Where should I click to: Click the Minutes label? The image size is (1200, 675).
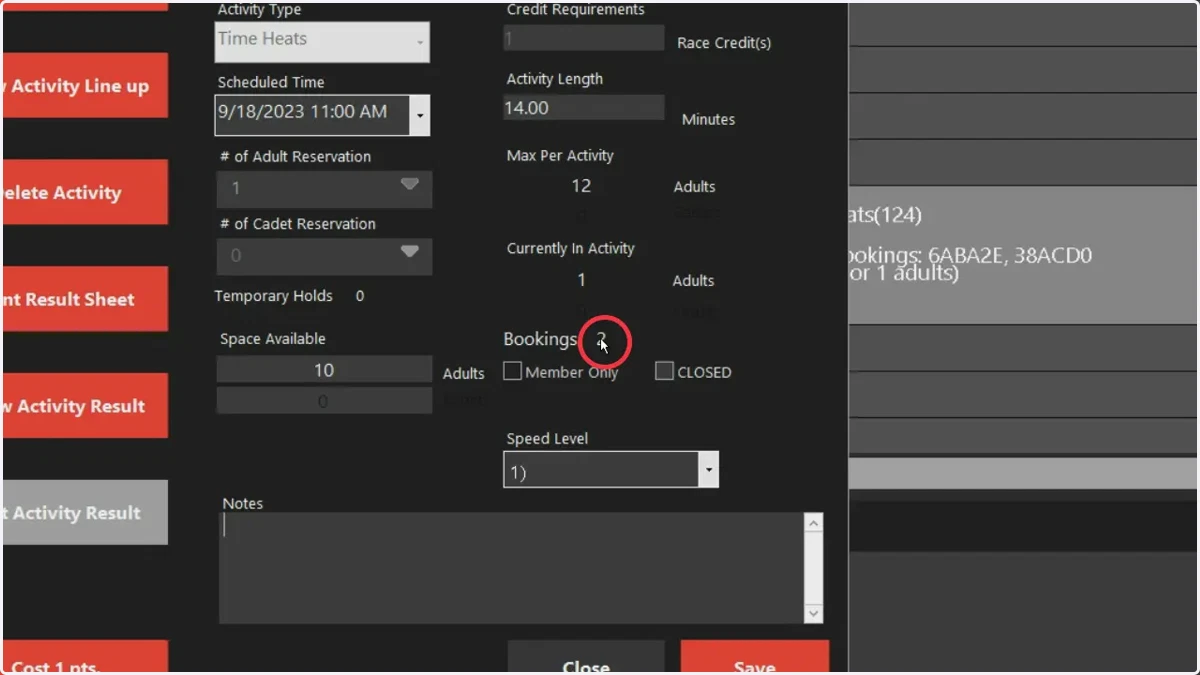click(708, 119)
